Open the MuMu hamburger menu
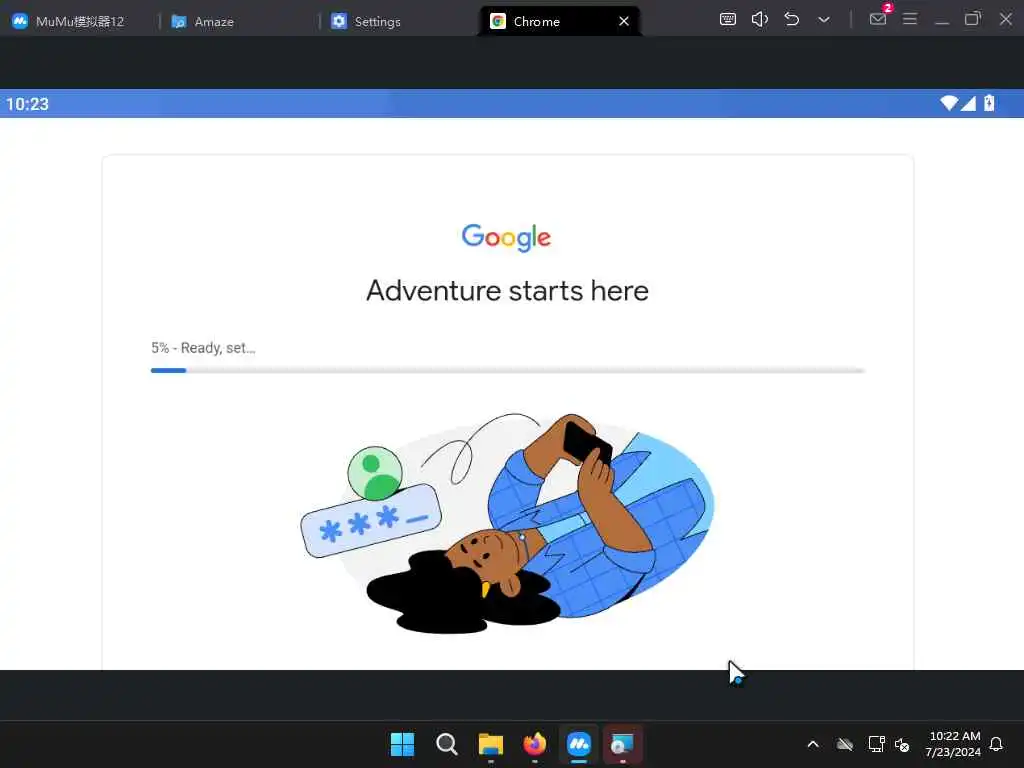The width and height of the screenshot is (1024, 768). [910, 19]
